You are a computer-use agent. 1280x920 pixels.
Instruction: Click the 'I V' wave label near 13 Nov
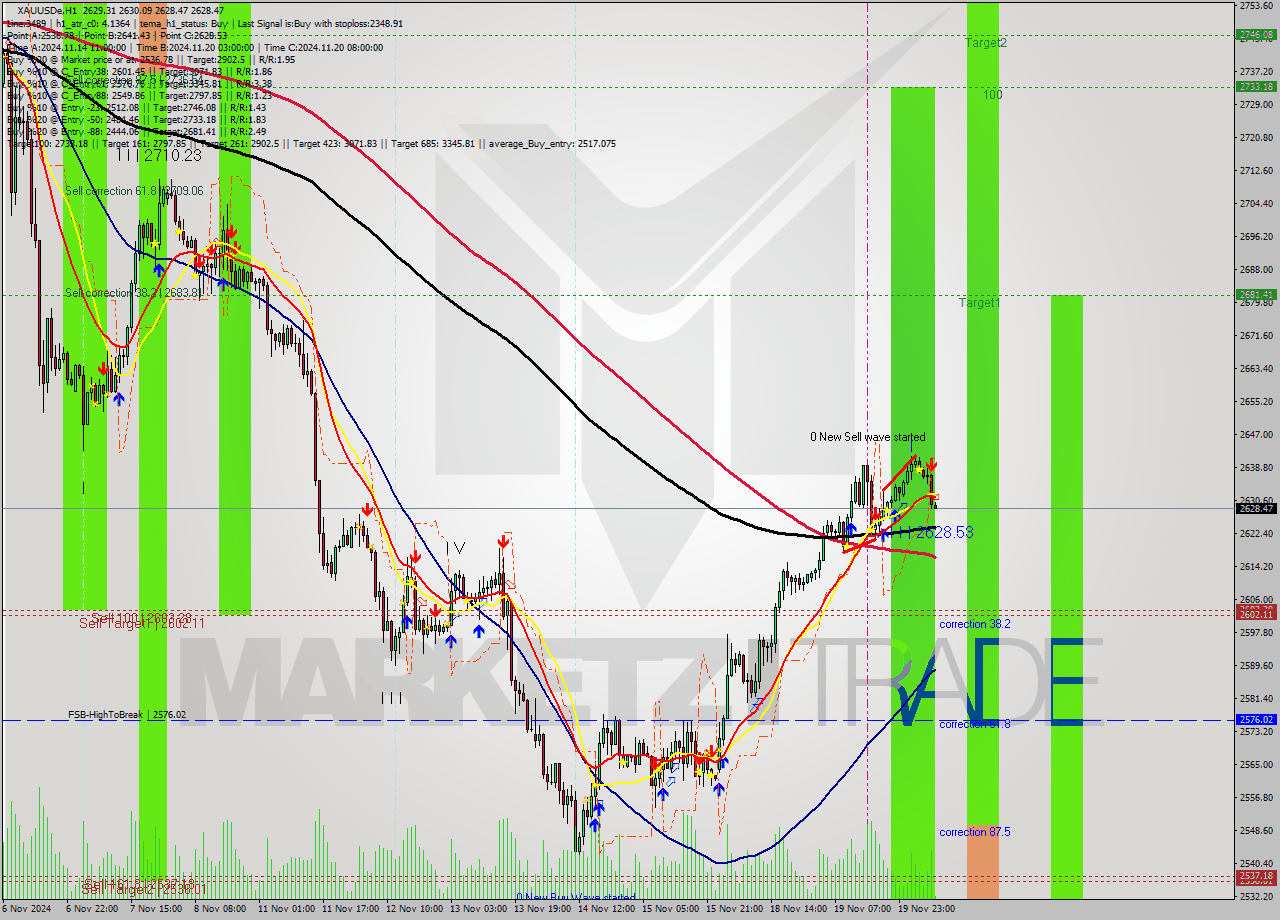[455, 548]
